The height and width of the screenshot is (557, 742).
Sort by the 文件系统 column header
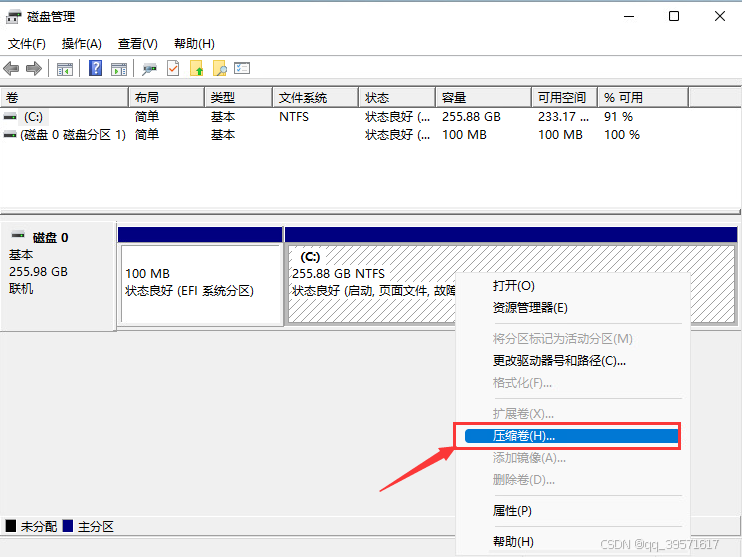[316, 97]
